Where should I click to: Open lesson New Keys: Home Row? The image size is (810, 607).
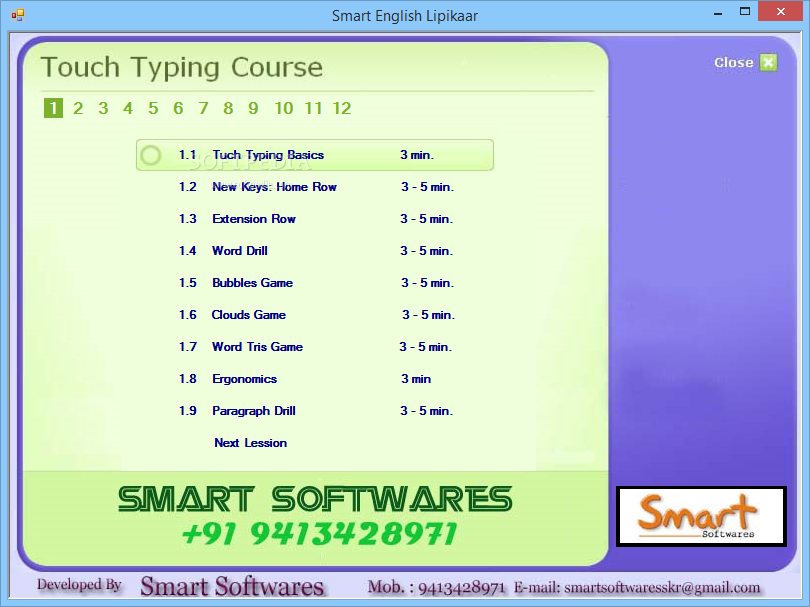[274, 187]
